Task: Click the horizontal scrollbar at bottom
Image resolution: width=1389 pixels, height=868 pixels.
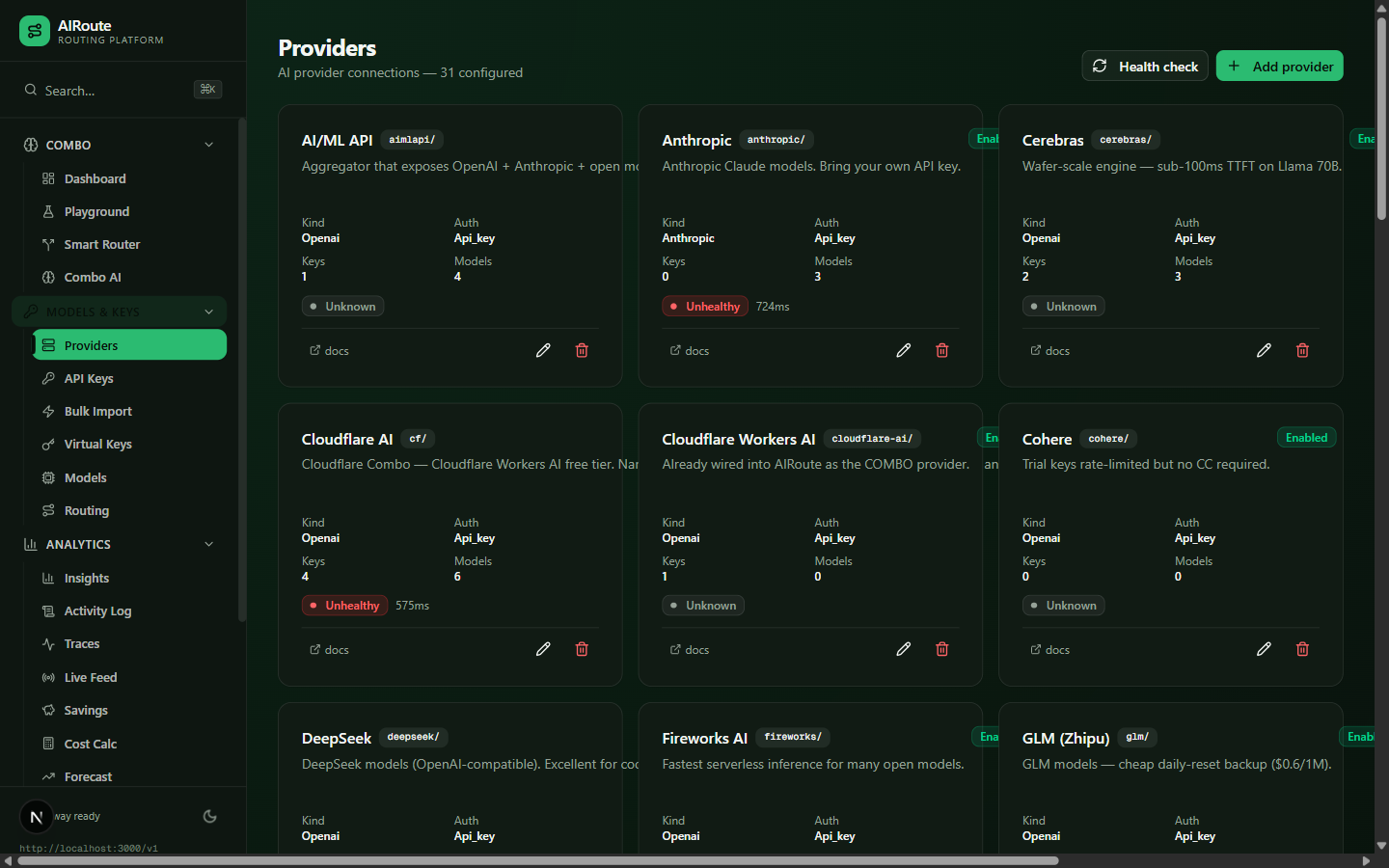Action: click(538, 860)
